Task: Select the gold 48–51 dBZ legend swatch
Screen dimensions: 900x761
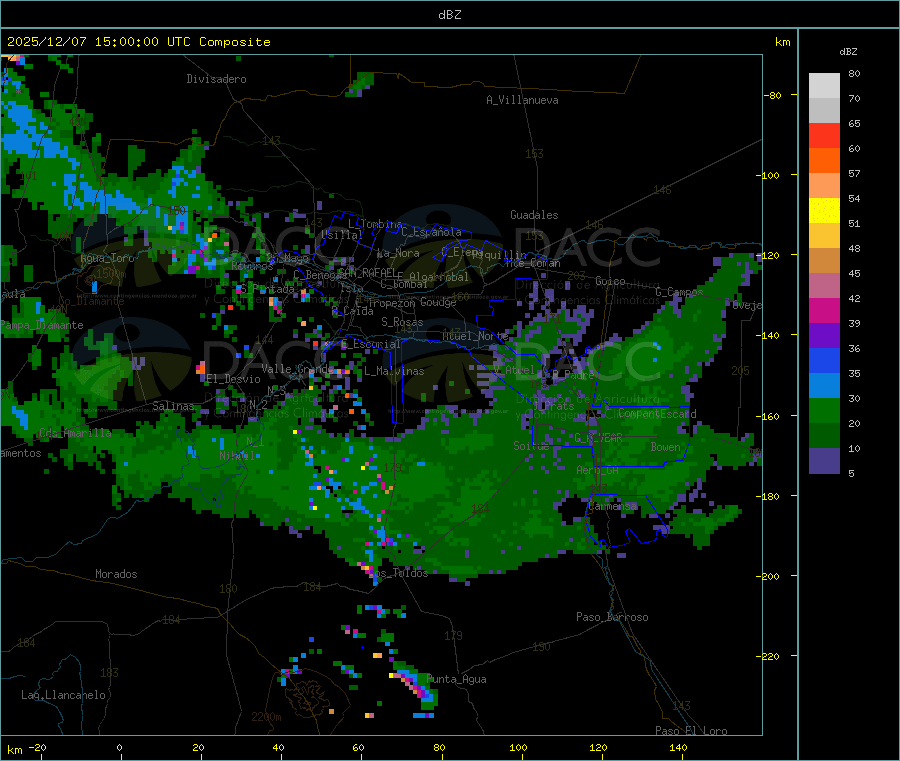Action: tap(824, 236)
